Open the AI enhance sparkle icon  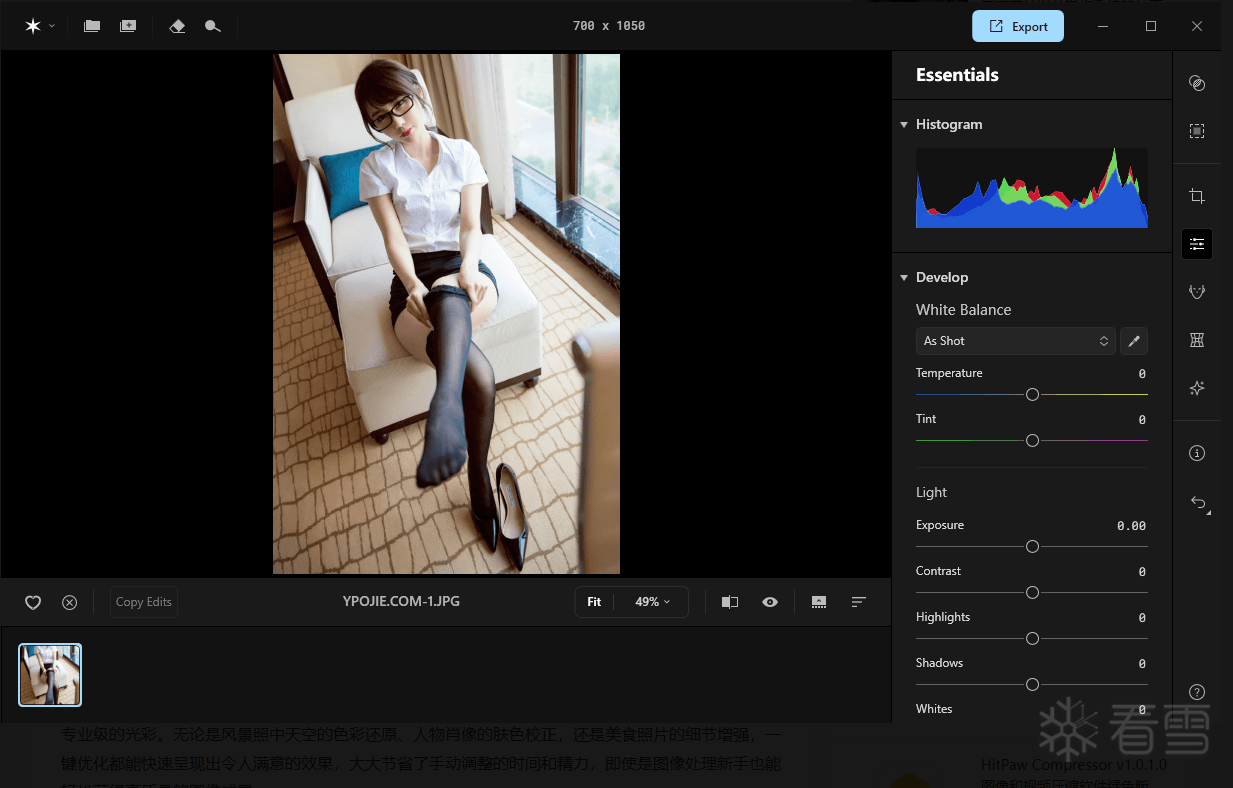click(x=1197, y=388)
